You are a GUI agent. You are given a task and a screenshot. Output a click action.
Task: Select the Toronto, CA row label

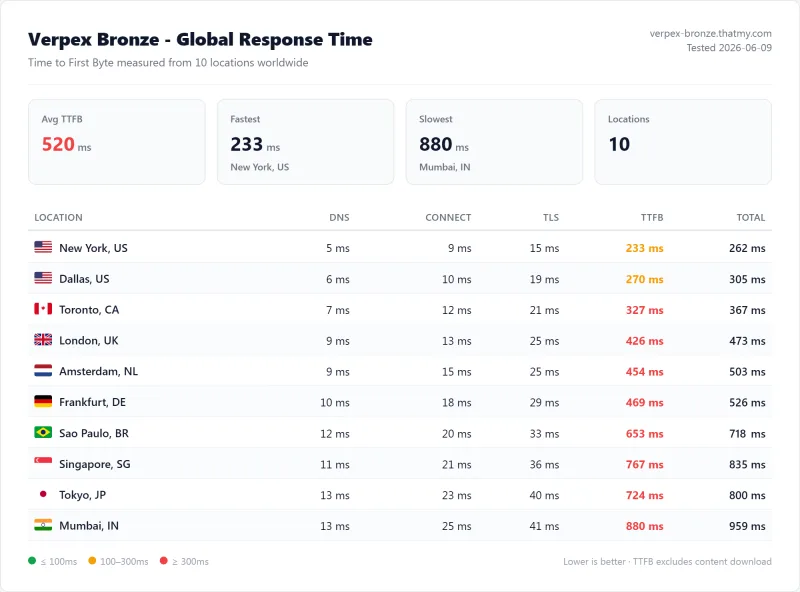[x=89, y=310]
